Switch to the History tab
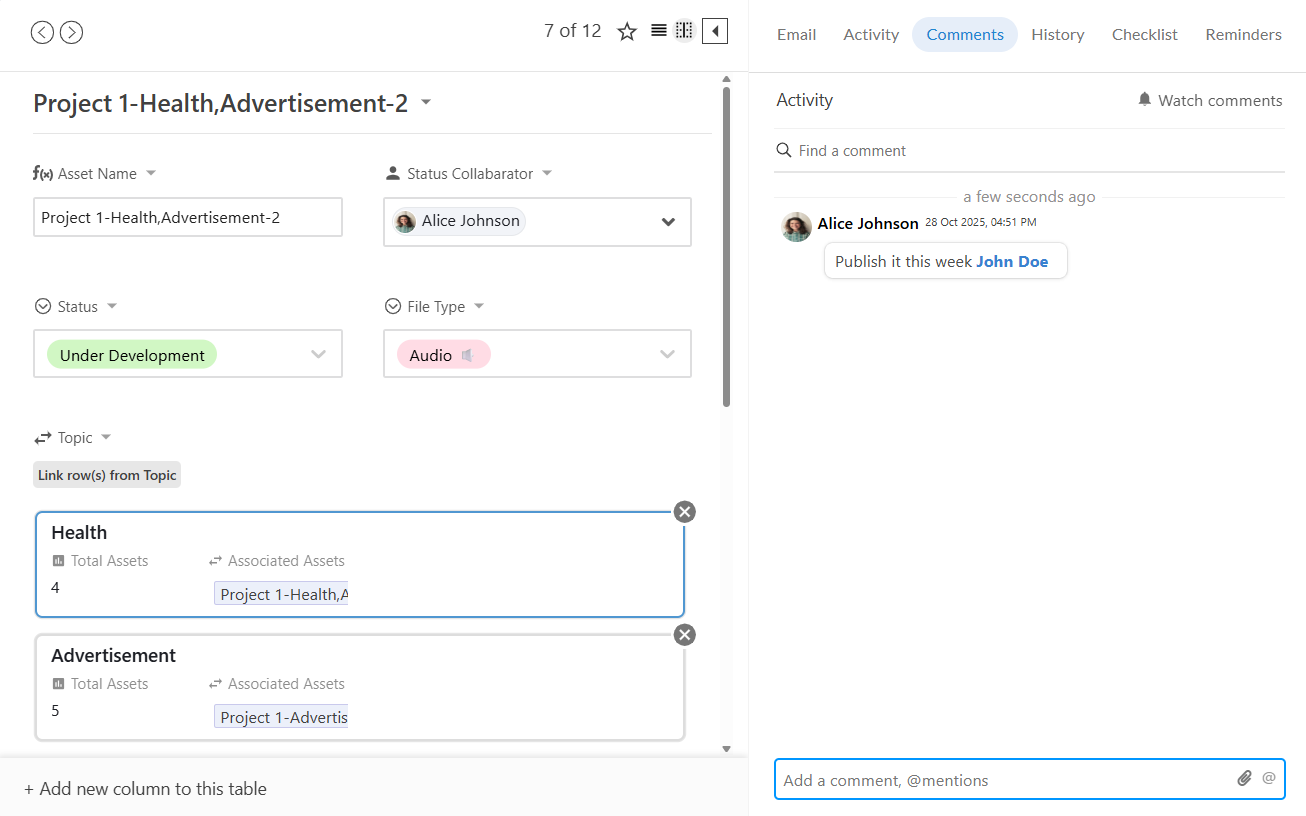 (x=1057, y=34)
